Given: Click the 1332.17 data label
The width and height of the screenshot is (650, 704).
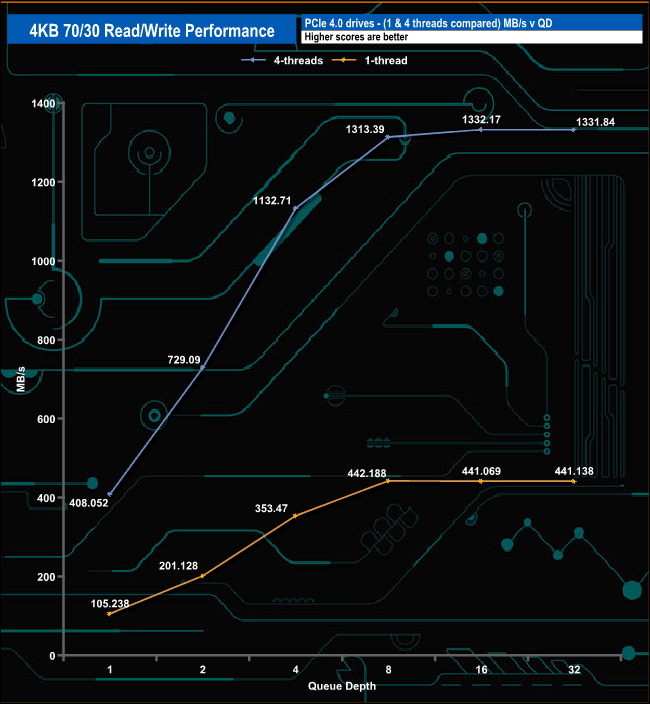Looking at the screenshot, I should [481, 120].
